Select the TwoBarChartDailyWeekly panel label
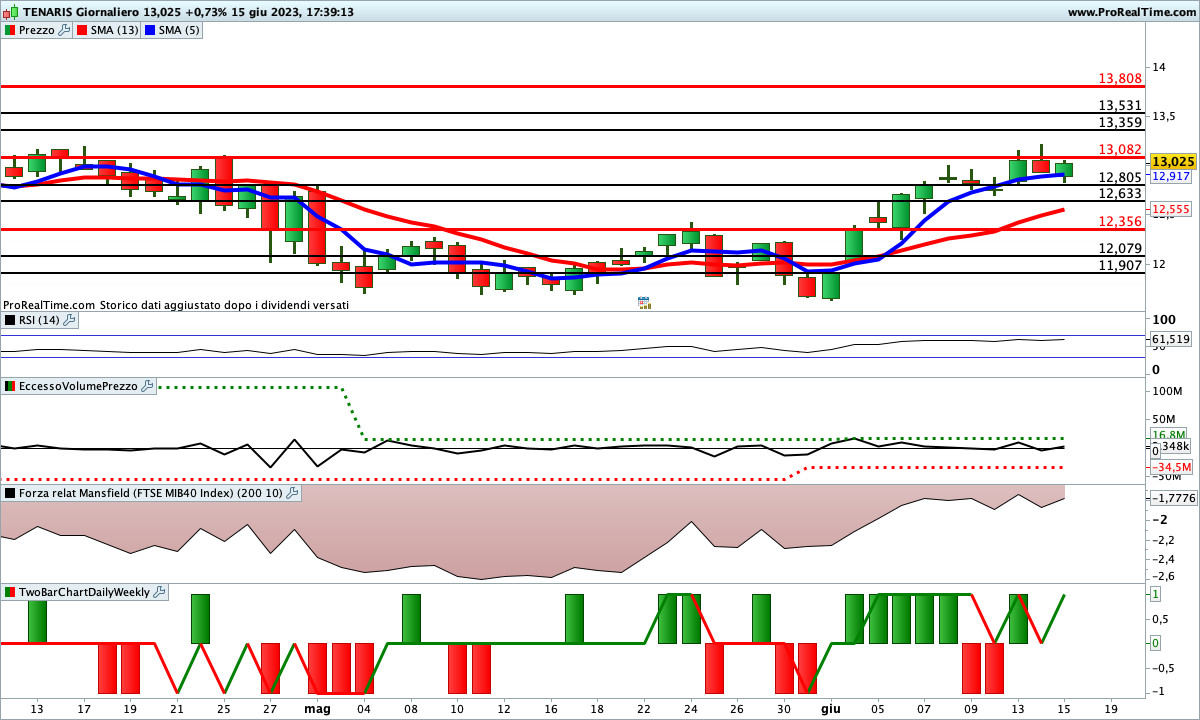1200x720 pixels. tap(85, 592)
